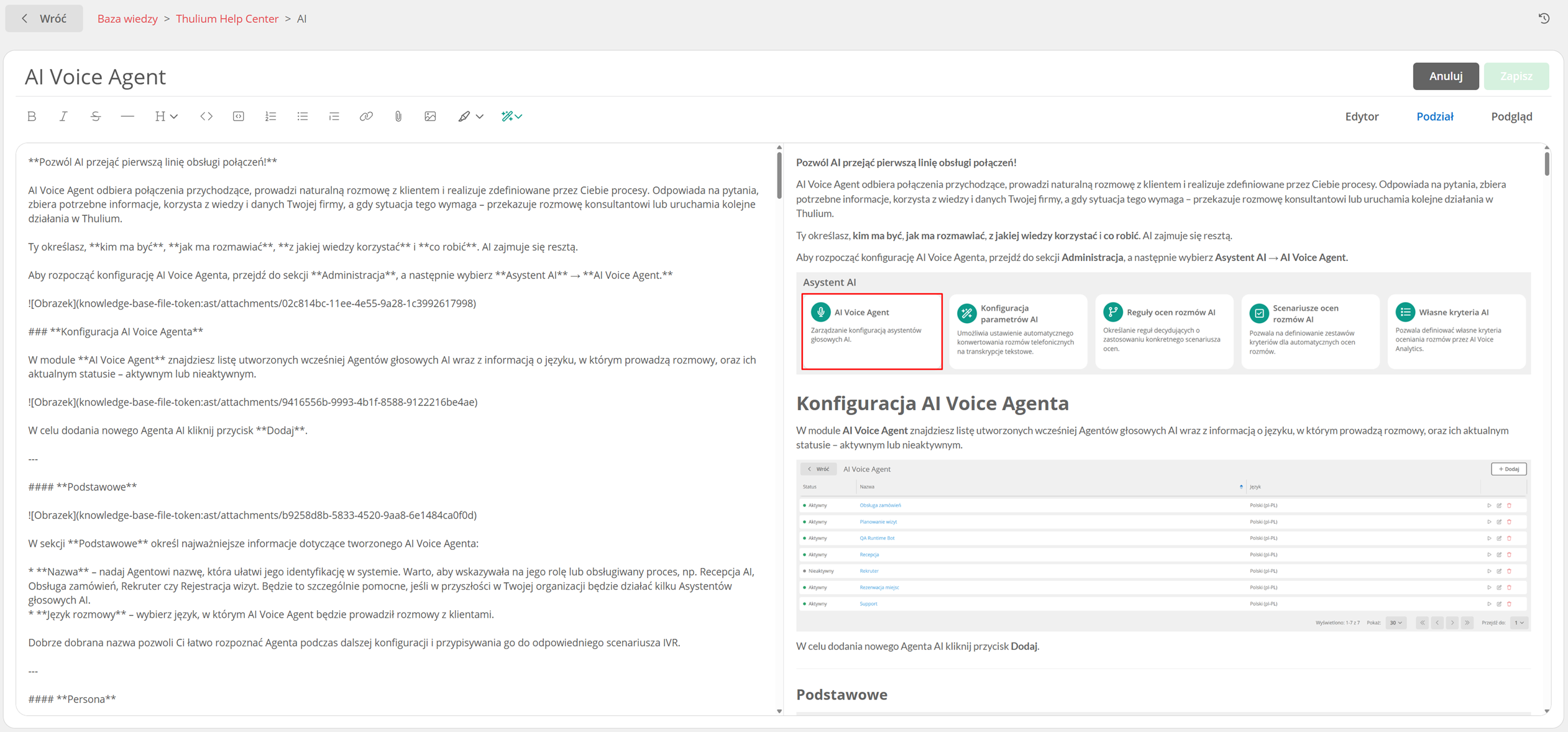This screenshot has width=1568, height=732.
Task: Click the '#### **Podstawowe**' markdown line
Action: 83,487
